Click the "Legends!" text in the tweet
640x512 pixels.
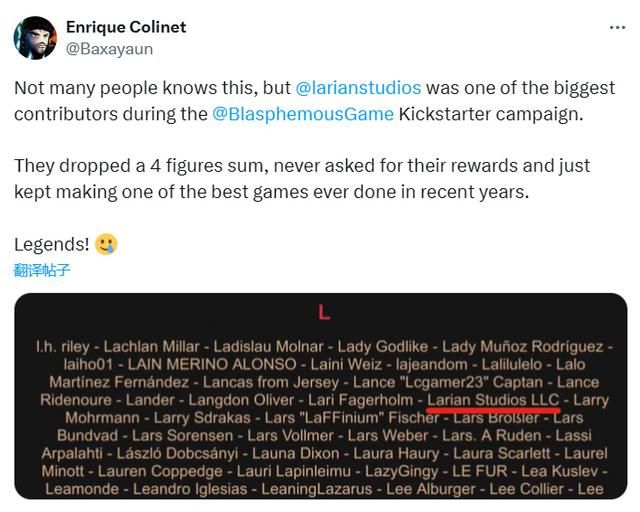coord(52,243)
